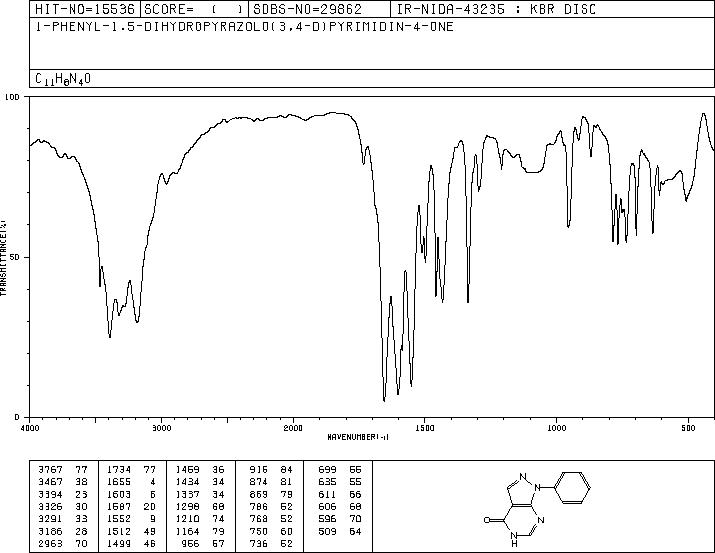This screenshot has height=553, width=715.
Task: Click peak table entry 509
Action: click(x=327, y=531)
